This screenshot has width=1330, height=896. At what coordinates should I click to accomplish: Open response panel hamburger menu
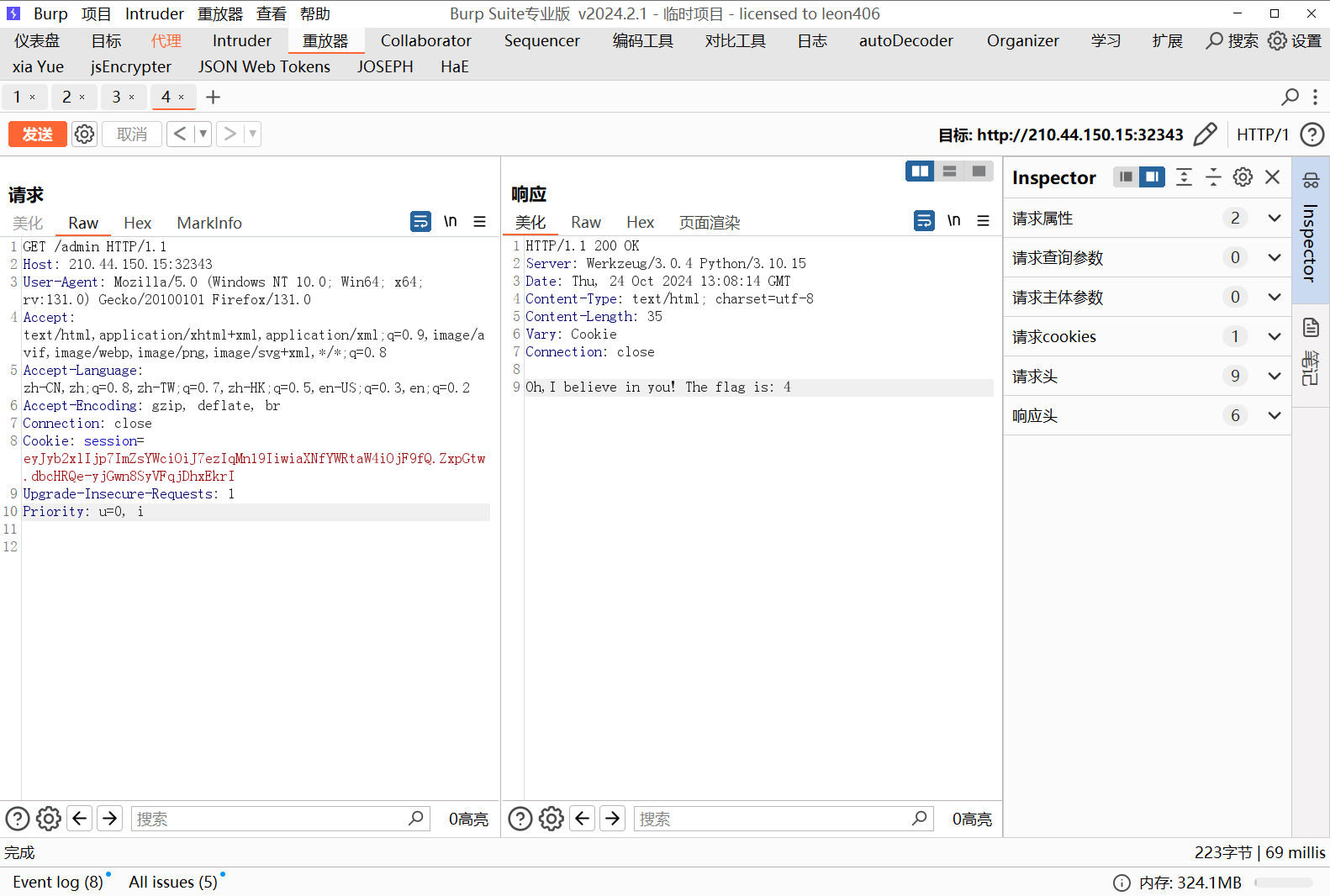pos(984,220)
